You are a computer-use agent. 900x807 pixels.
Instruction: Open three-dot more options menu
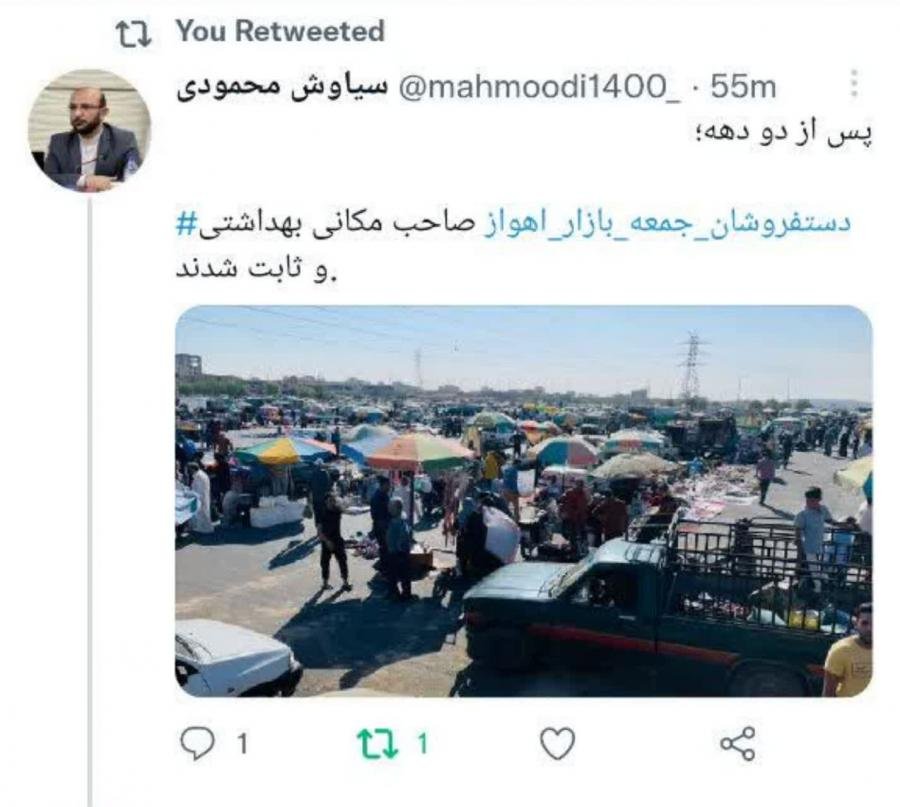854,84
